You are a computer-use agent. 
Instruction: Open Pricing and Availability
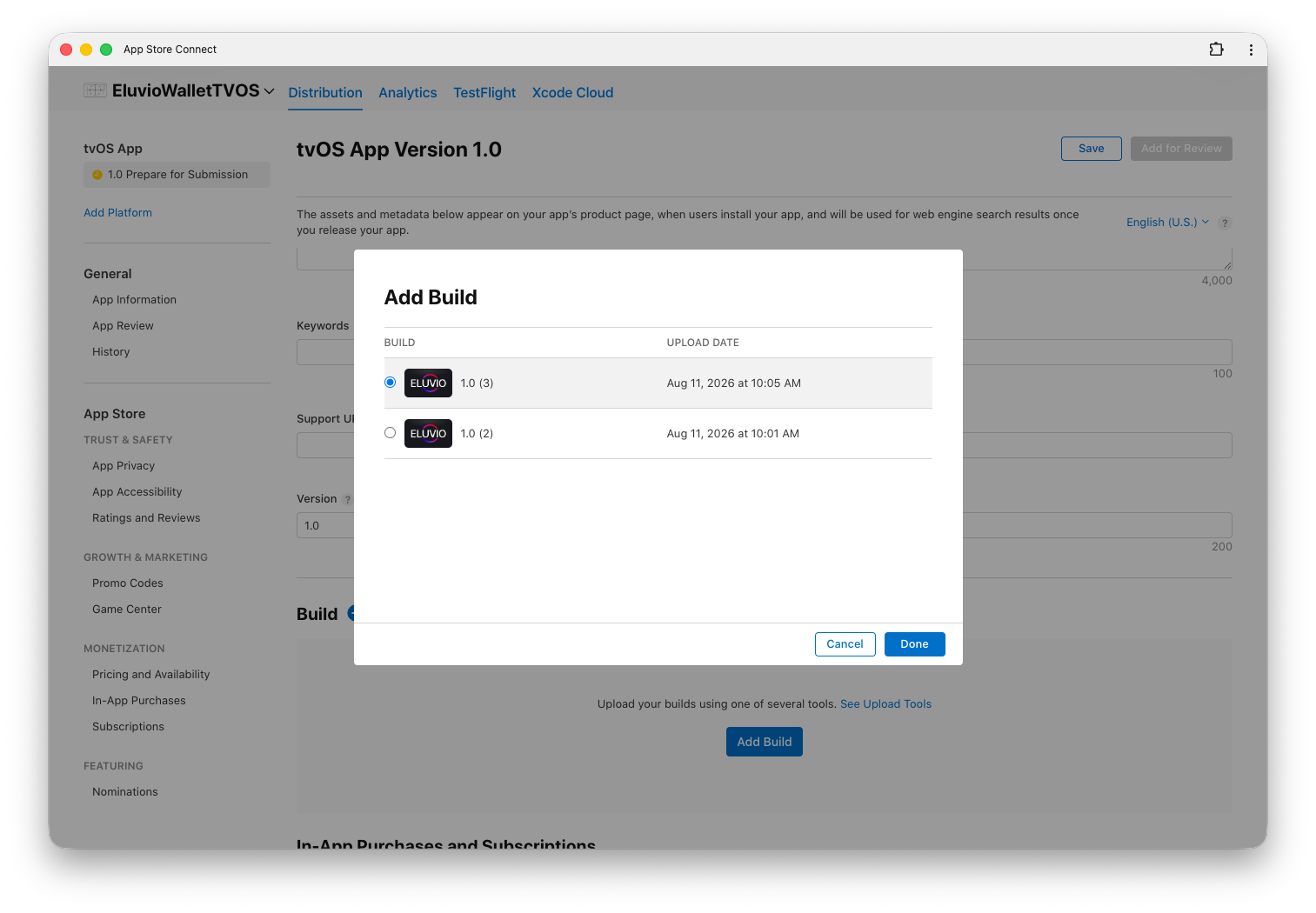tap(150, 675)
